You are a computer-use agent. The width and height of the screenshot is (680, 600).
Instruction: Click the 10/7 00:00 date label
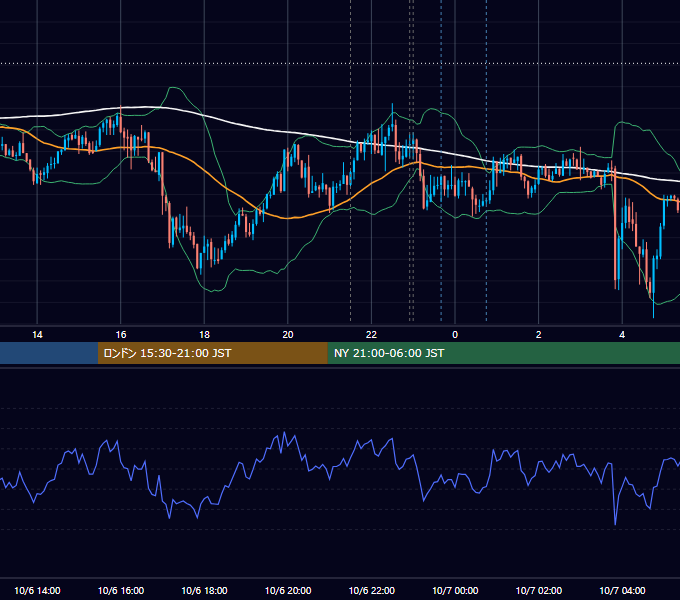tap(455, 590)
